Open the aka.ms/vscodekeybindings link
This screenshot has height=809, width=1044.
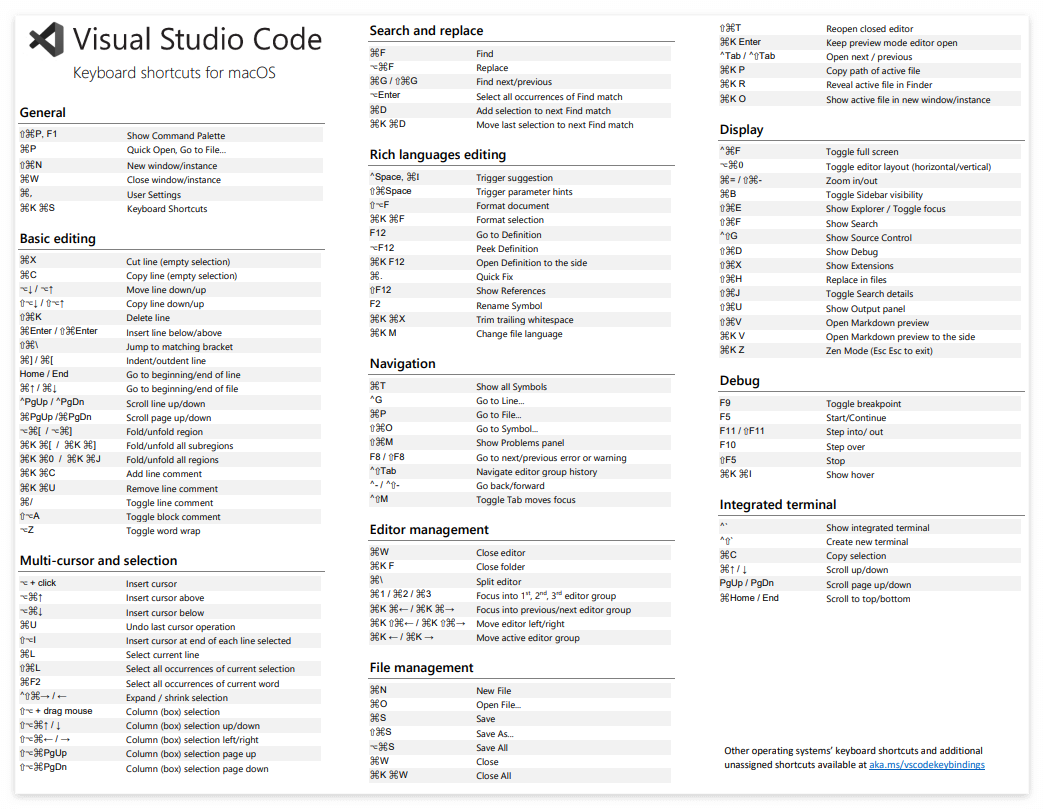click(x=926, y=765)
